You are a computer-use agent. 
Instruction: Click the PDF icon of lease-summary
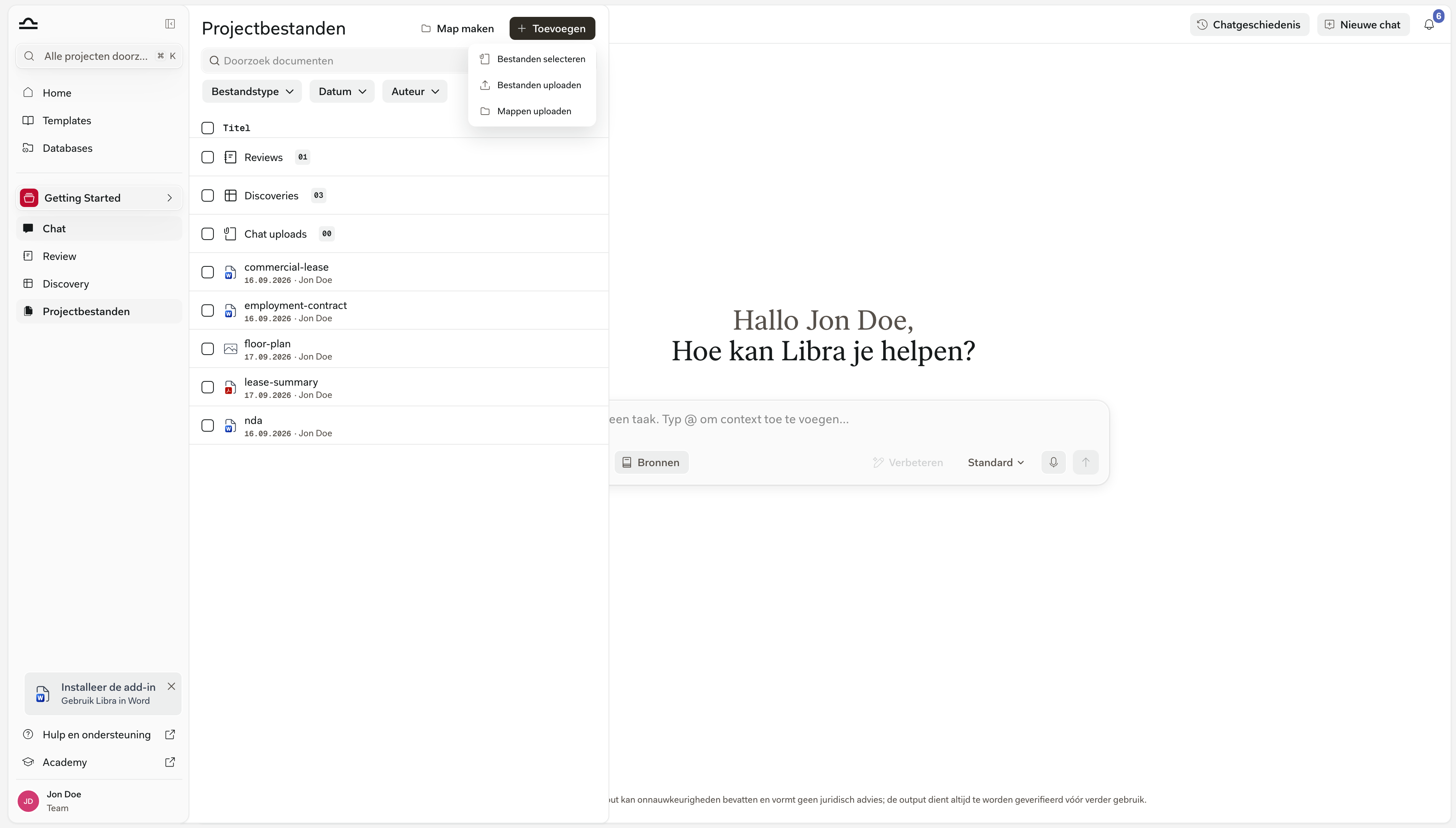230,387
